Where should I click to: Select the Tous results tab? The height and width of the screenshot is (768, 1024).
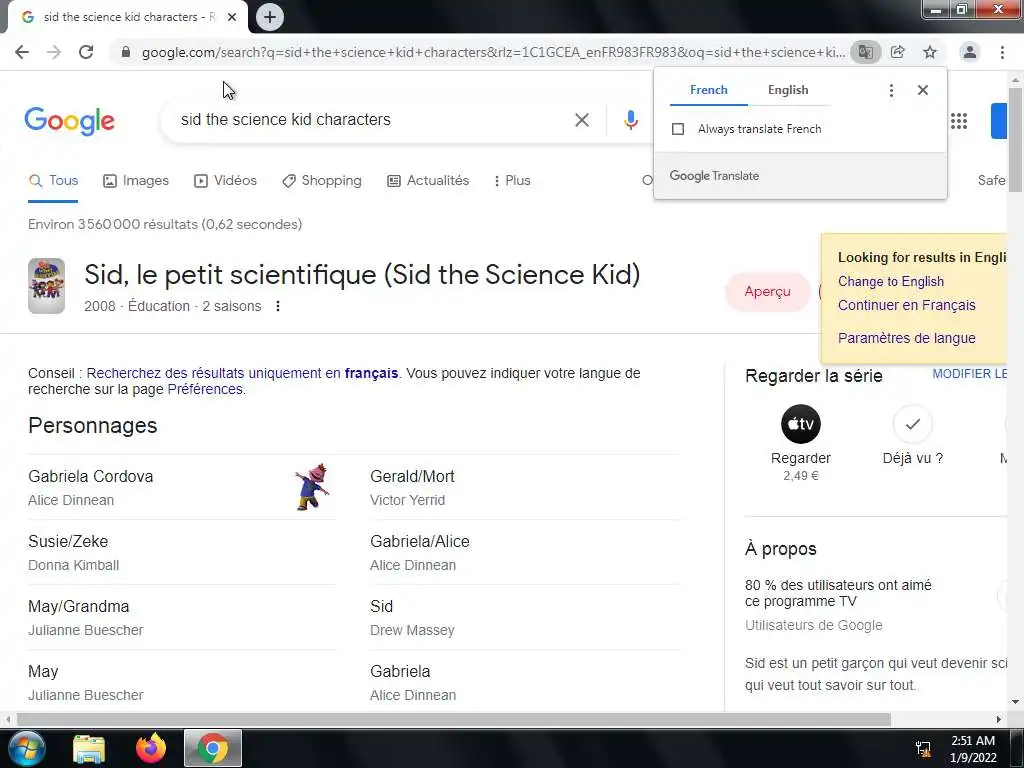[x=54, y=181]
